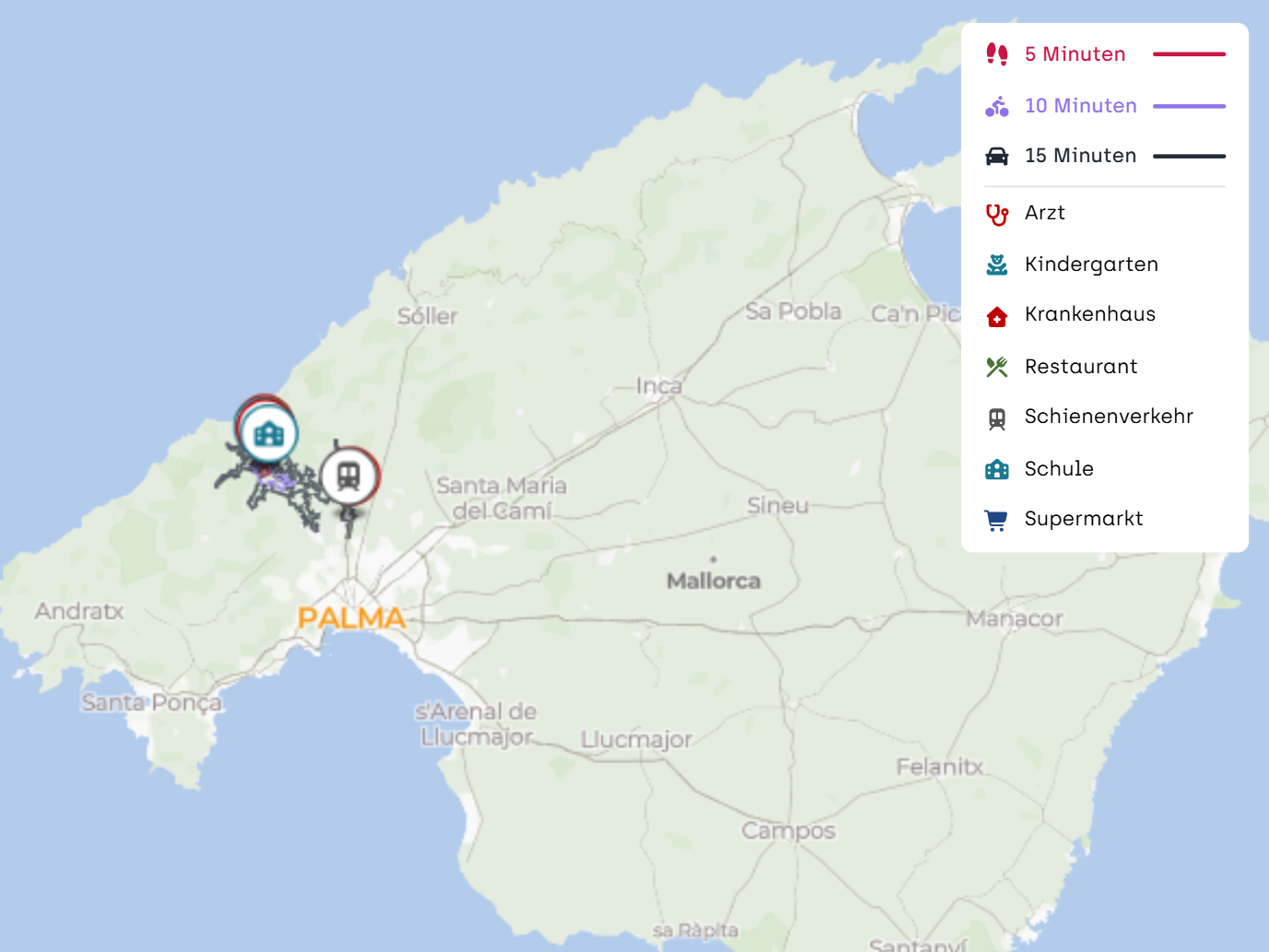1269x952 pixels.
Task: Click the Manacor town label on map
Action: 1014,618
